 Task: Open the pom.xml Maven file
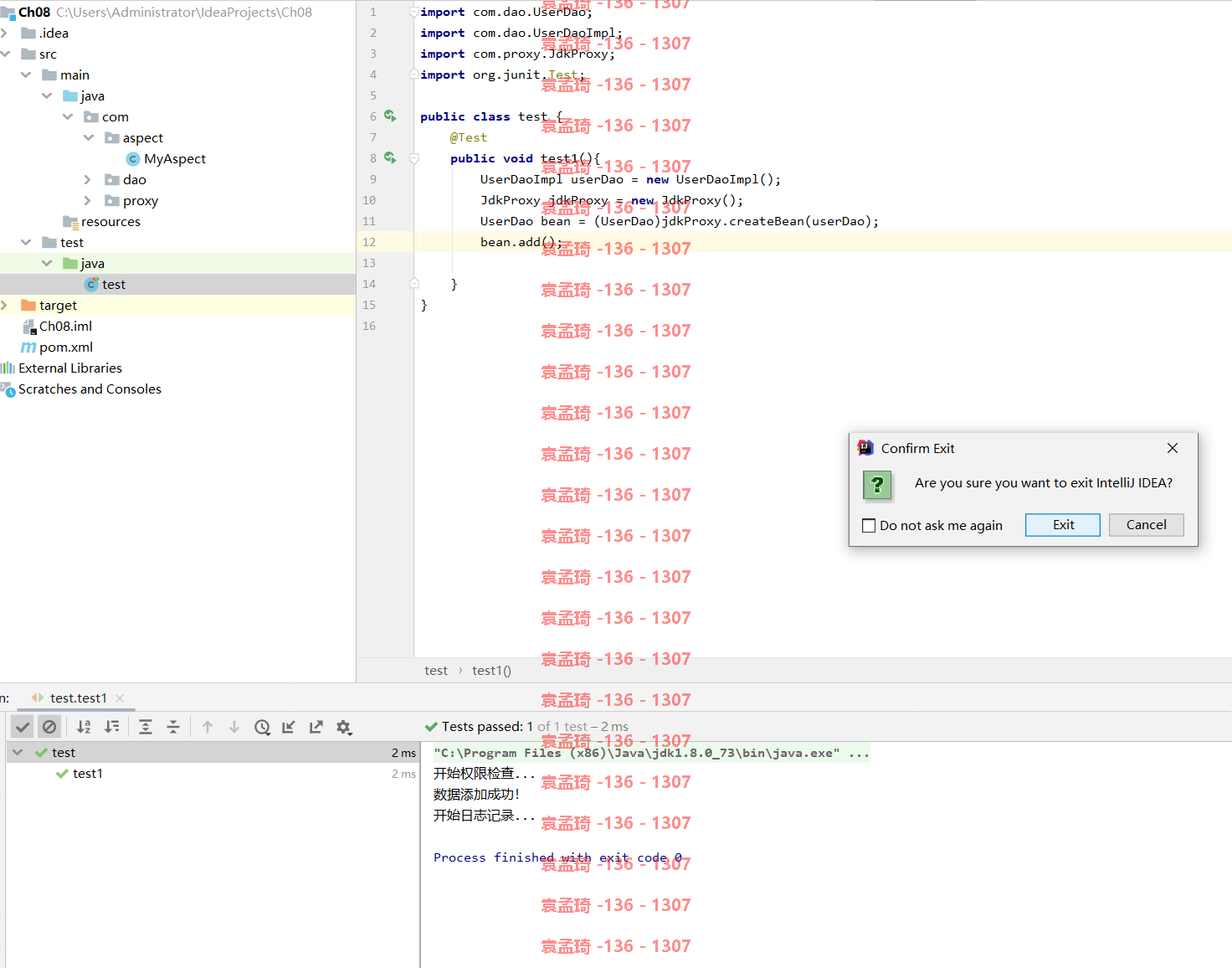[x=65, y=347]
